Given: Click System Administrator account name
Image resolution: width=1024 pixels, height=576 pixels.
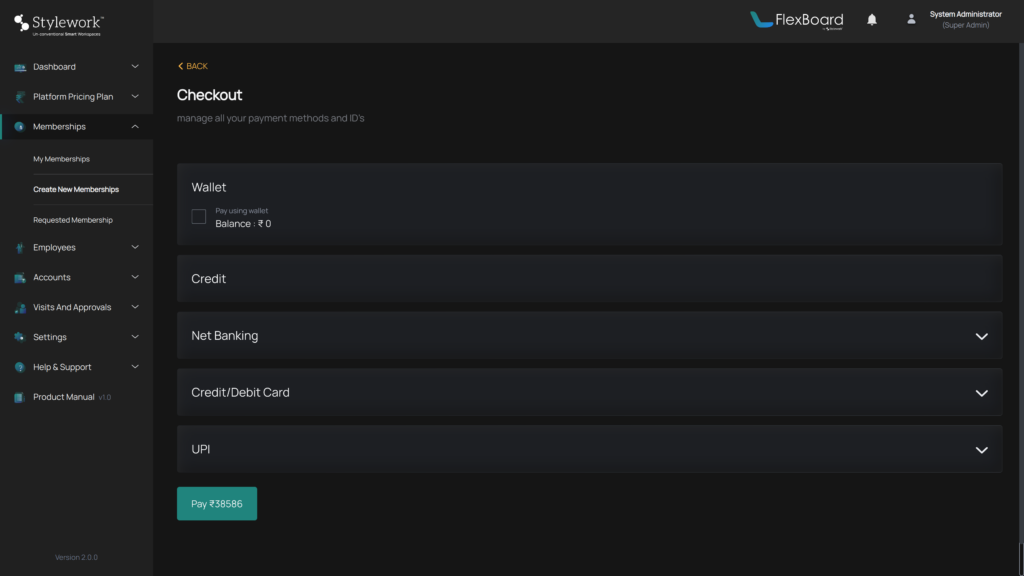Looking at the screenshot, I should point(965,14).
